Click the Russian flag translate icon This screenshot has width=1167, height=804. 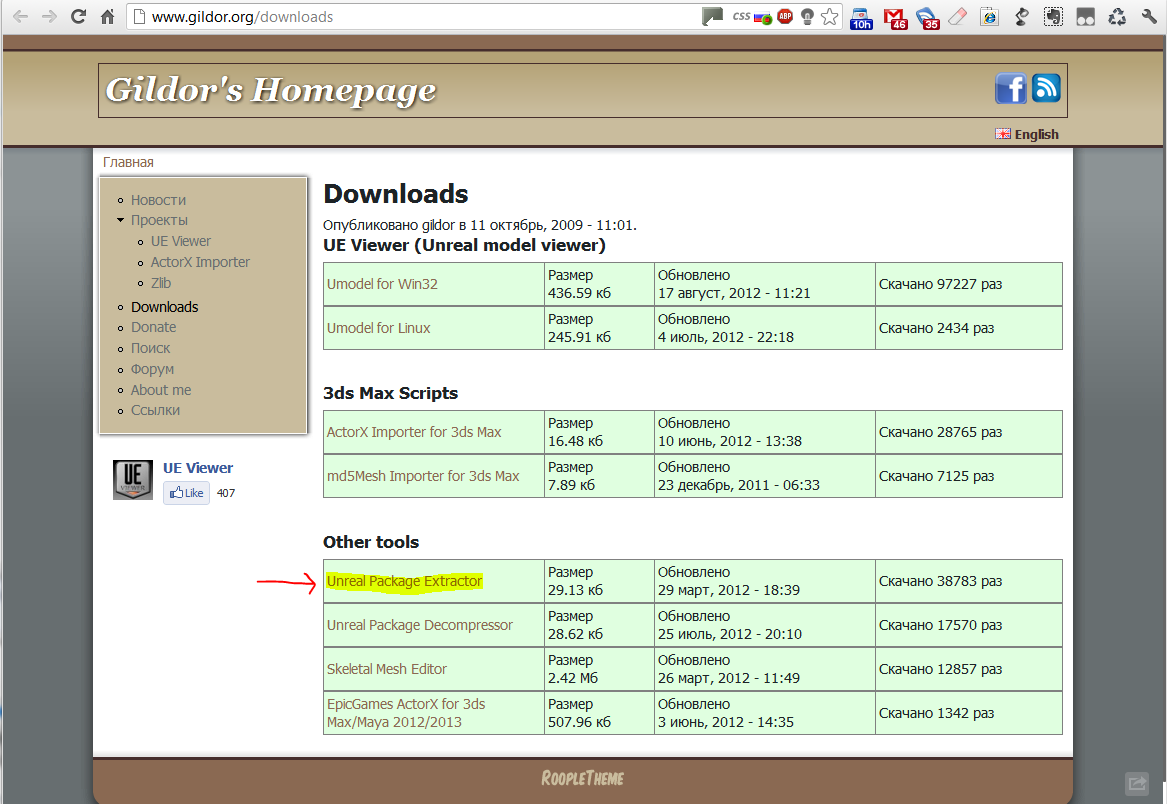[763, 17]
